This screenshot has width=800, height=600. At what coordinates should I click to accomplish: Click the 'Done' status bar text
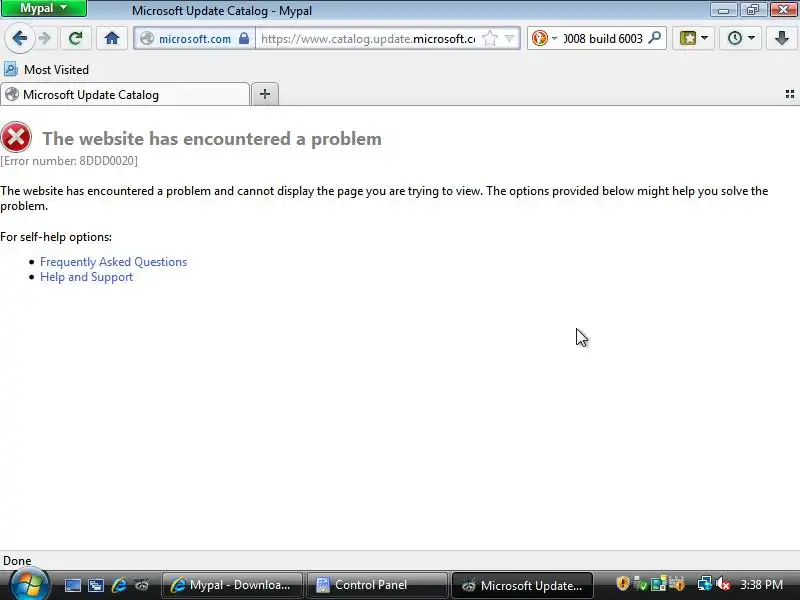[x=17, y=561]
